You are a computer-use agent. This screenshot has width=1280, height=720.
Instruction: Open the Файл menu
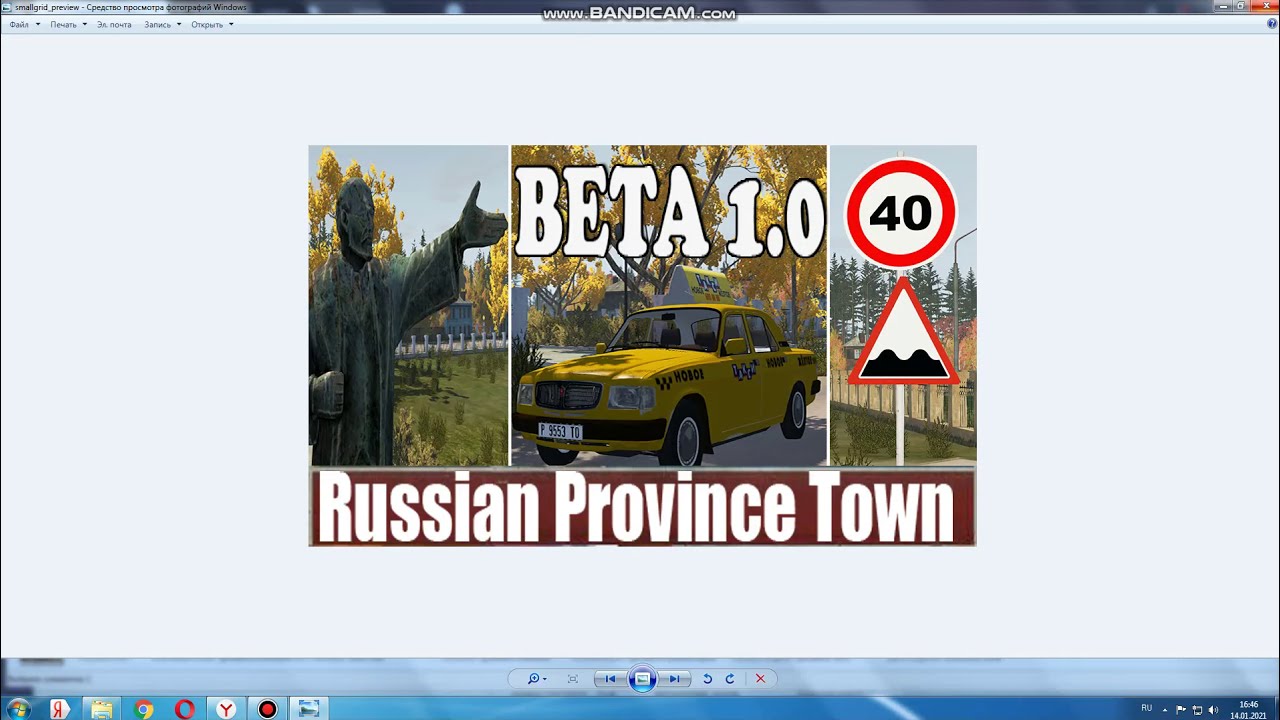pos(24,24)
